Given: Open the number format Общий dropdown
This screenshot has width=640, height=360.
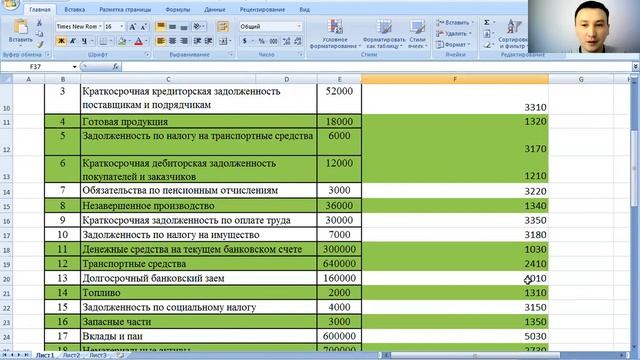Looking at the screenshot, I should (x=299, y=27).
